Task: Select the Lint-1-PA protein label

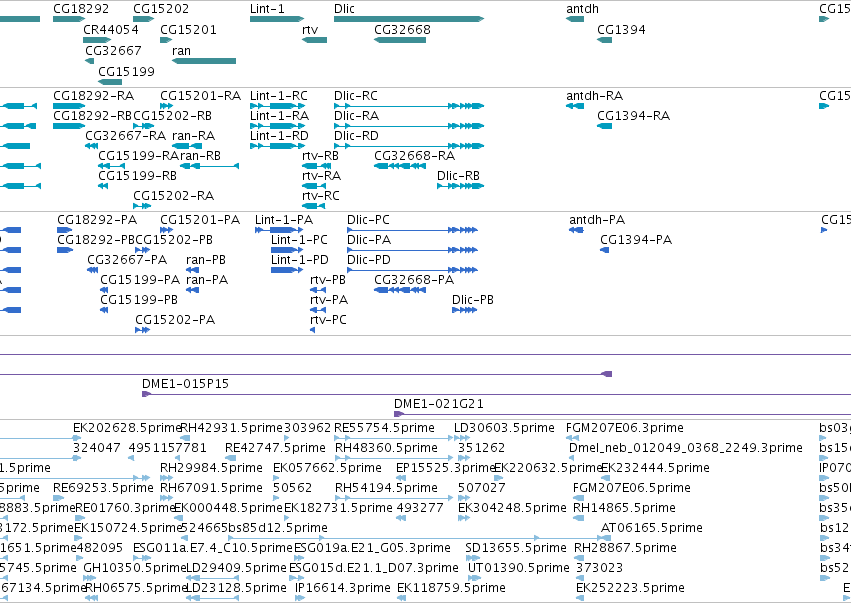Action: [x=284, y=220]
